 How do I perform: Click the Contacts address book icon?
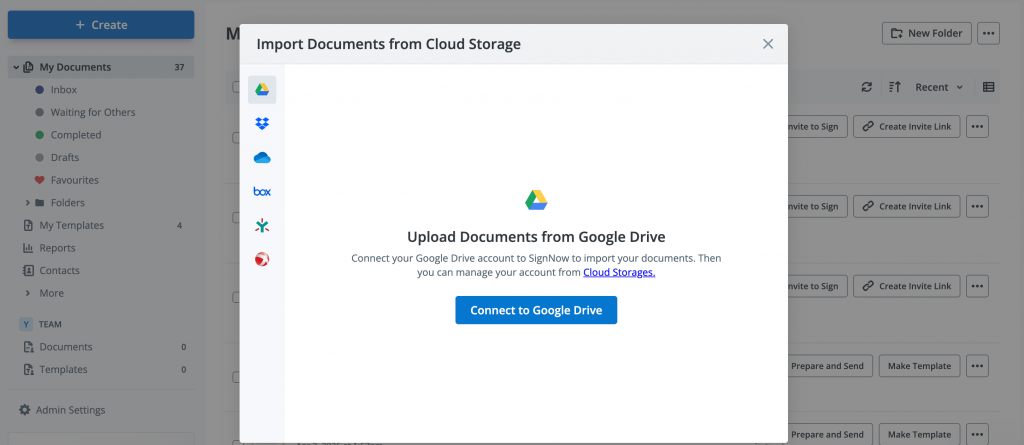[x=28, y=271]
